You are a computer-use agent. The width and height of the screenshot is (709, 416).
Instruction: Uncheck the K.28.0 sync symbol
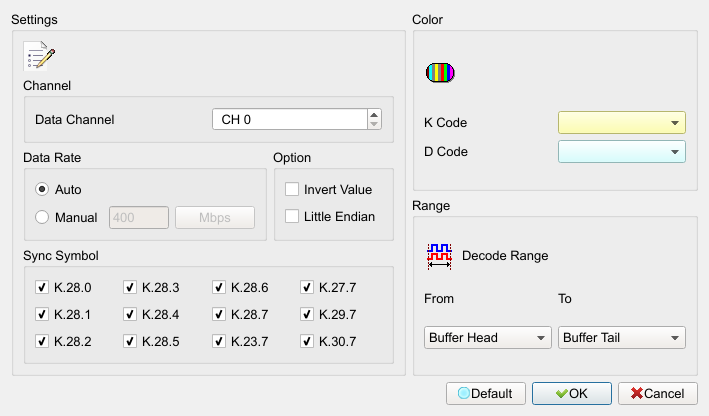point(42,287)
